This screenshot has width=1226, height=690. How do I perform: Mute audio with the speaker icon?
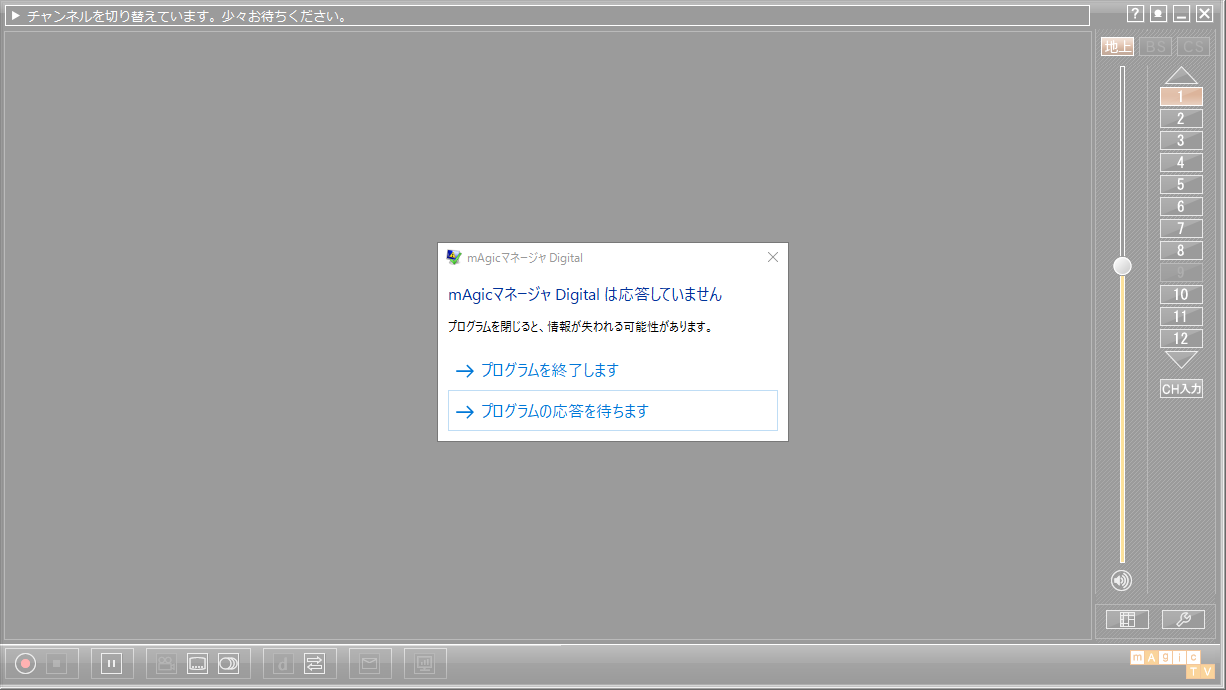[1121, 580]
